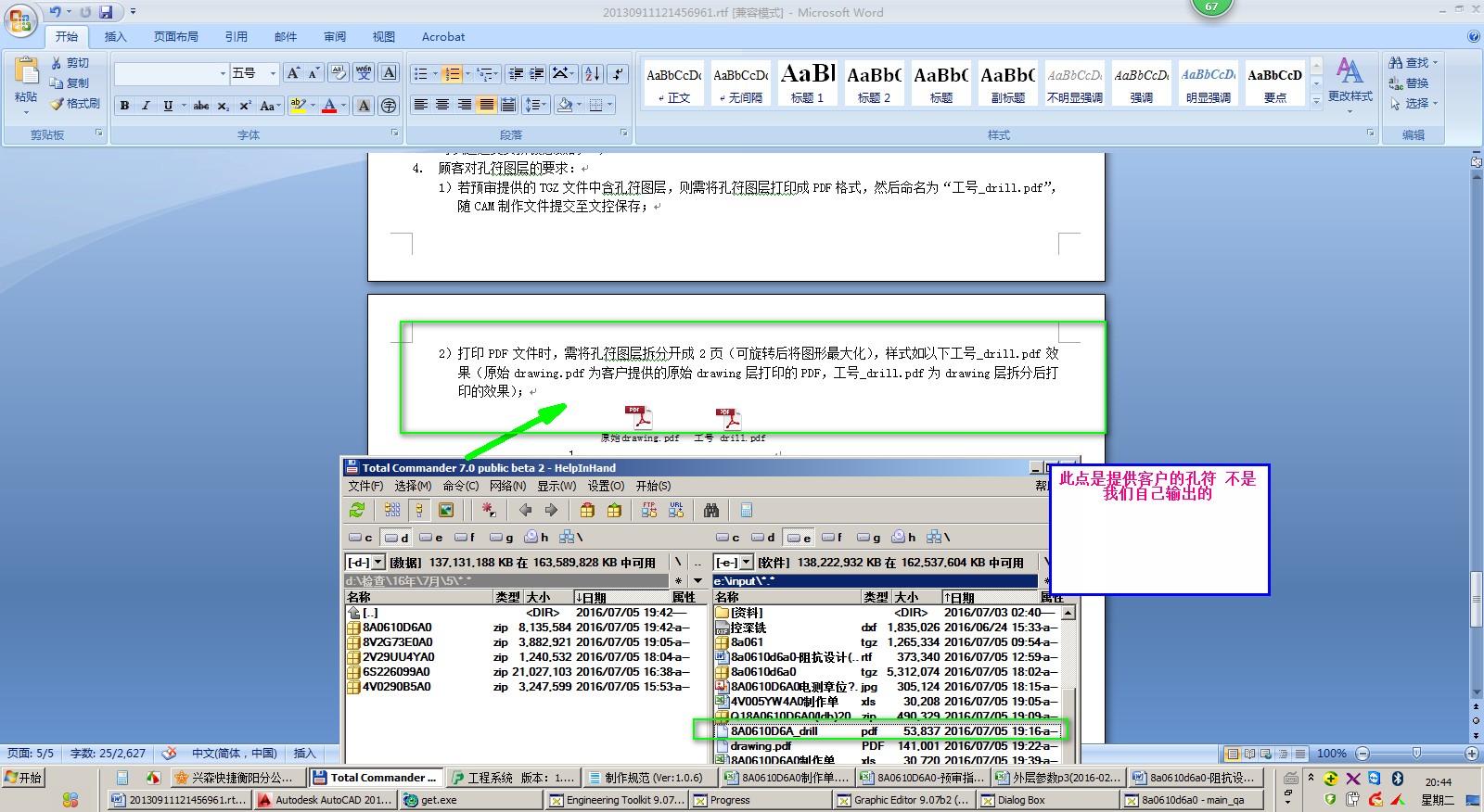Toggle Center paragraph alignment

point(442,105)
